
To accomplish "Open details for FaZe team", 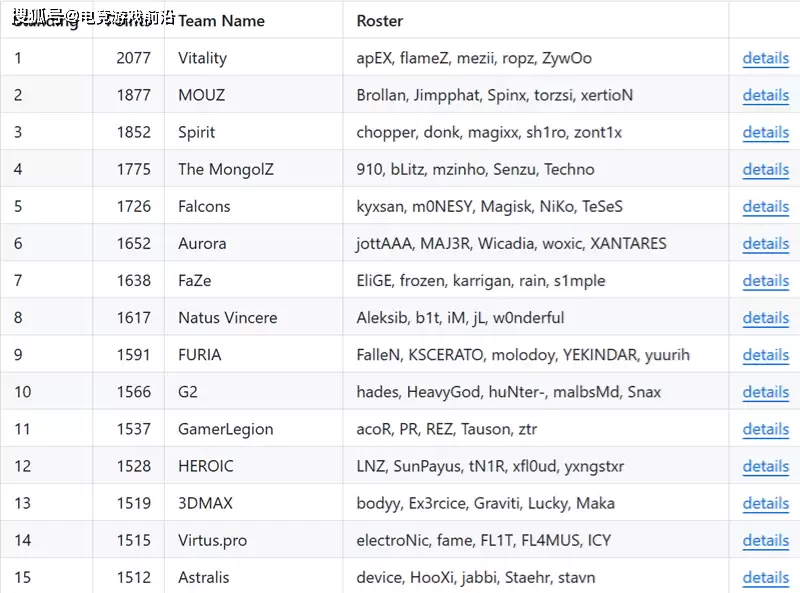I will (x=765, y=281).
